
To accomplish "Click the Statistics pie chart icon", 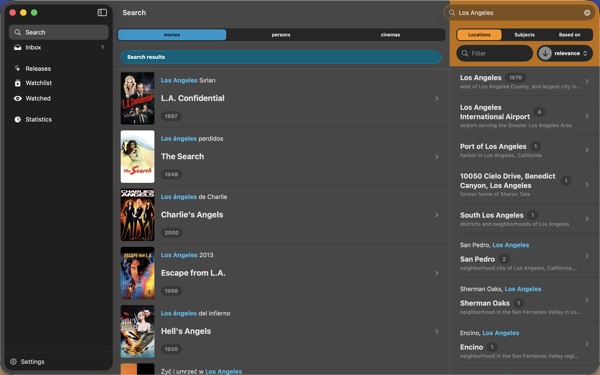I will pyautogui.click(x=18, y=119).
